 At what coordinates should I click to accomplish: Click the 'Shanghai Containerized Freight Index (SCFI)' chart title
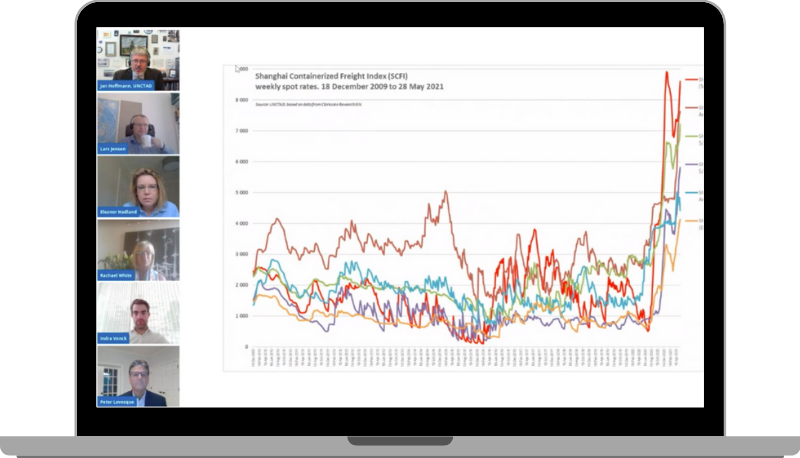click(x=331, y=76)
